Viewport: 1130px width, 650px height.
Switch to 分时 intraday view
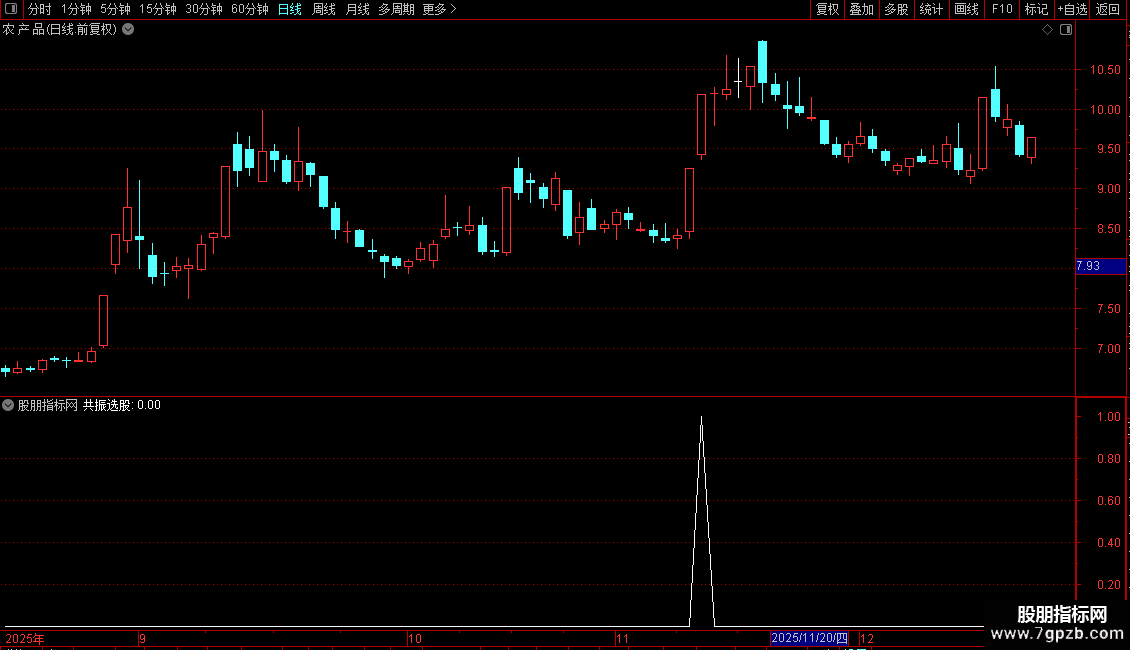[x=40, y=9]
